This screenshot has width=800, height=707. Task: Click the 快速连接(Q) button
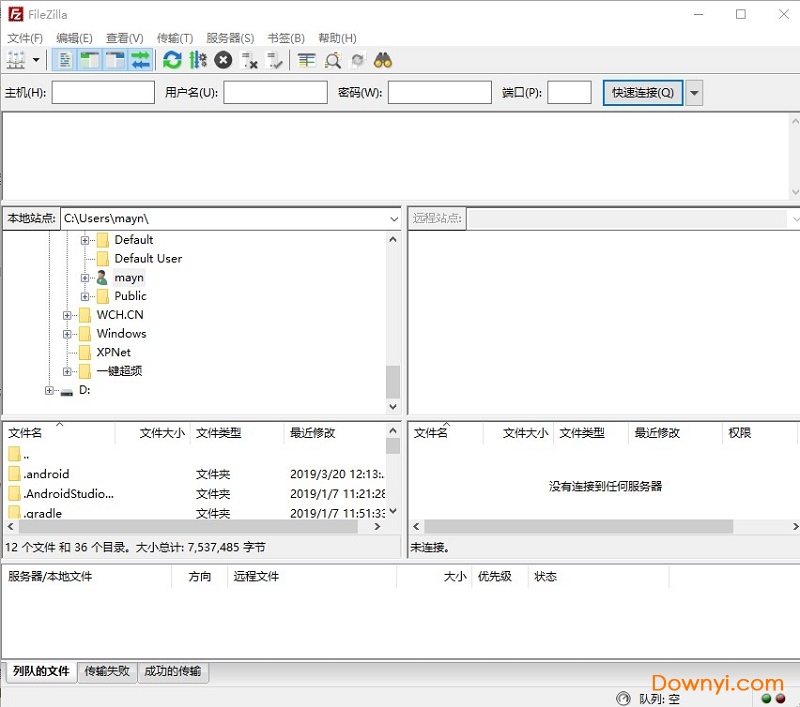643,93
